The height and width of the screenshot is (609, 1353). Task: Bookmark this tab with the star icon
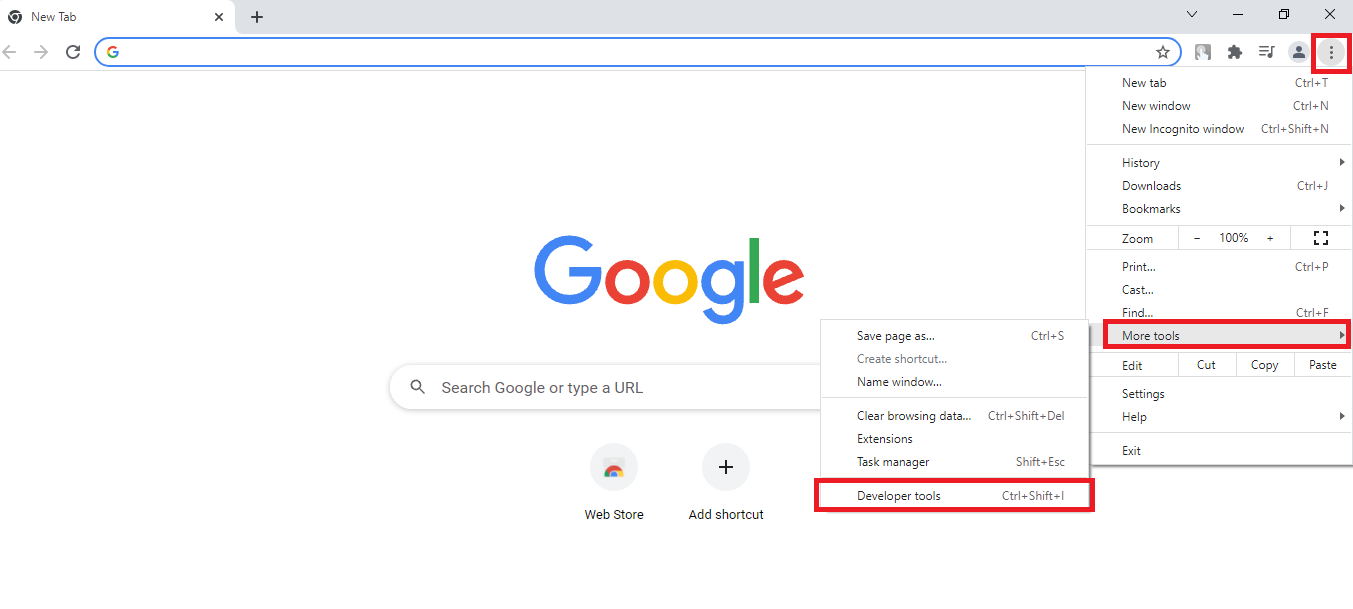click(x=1163, y=52)
